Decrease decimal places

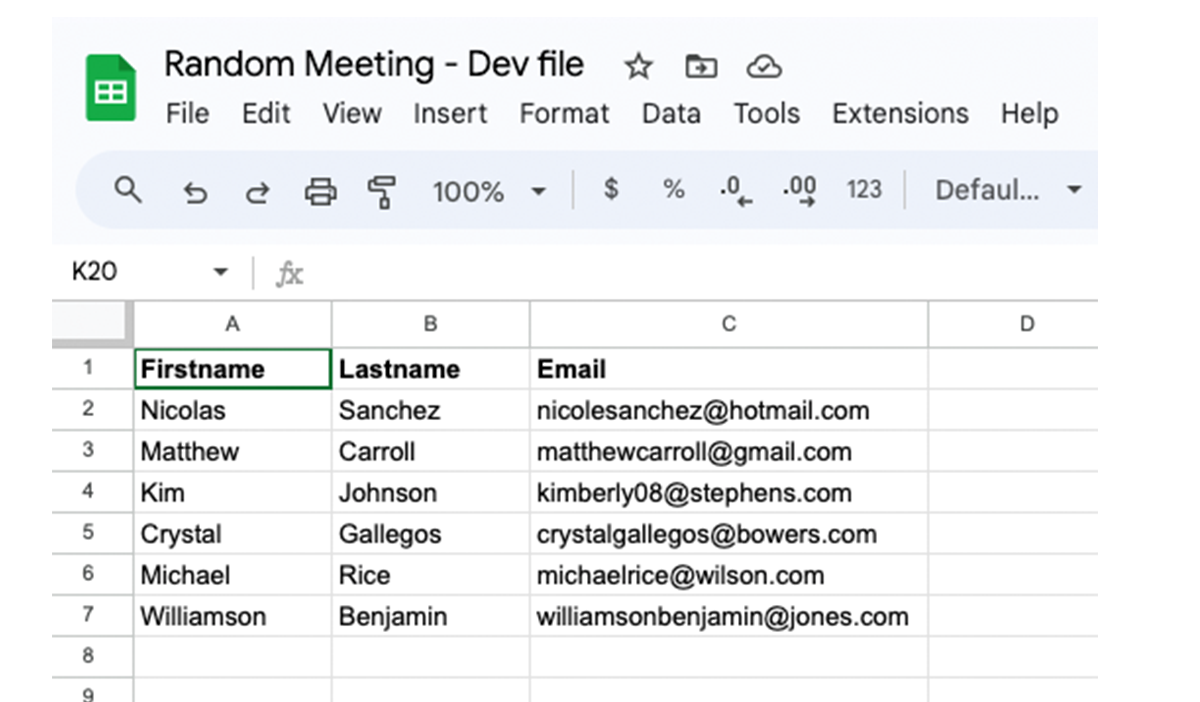[x=735, y=190]
